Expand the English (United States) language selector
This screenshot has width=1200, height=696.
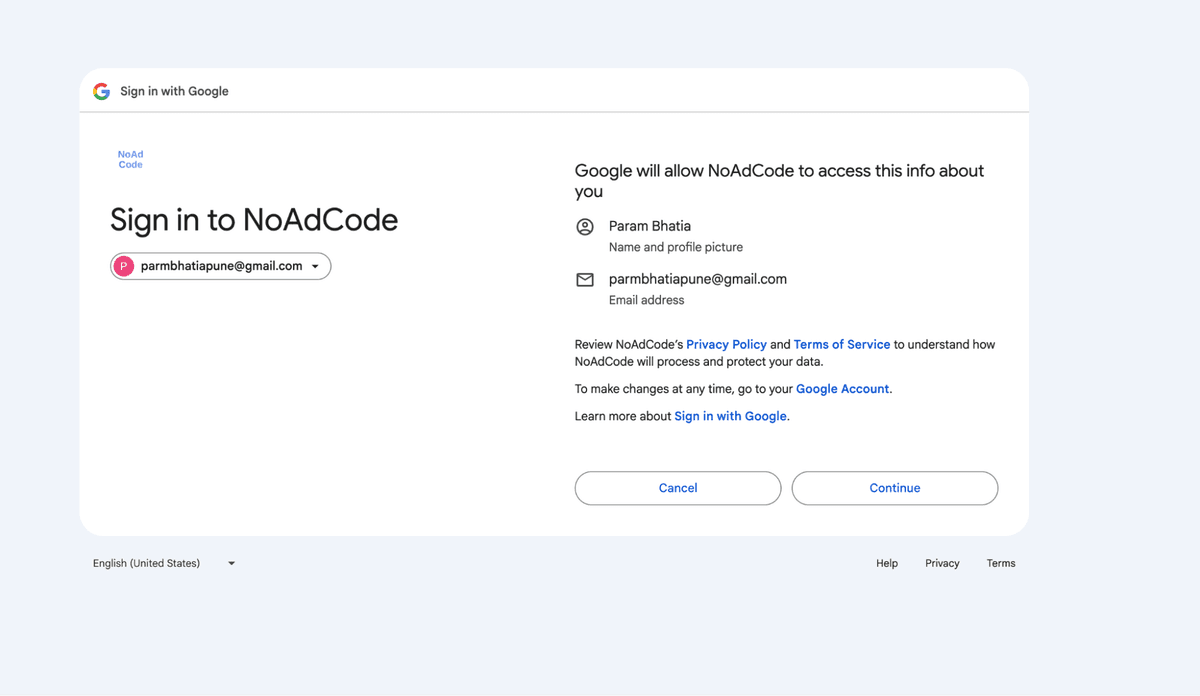coord(146,563)
